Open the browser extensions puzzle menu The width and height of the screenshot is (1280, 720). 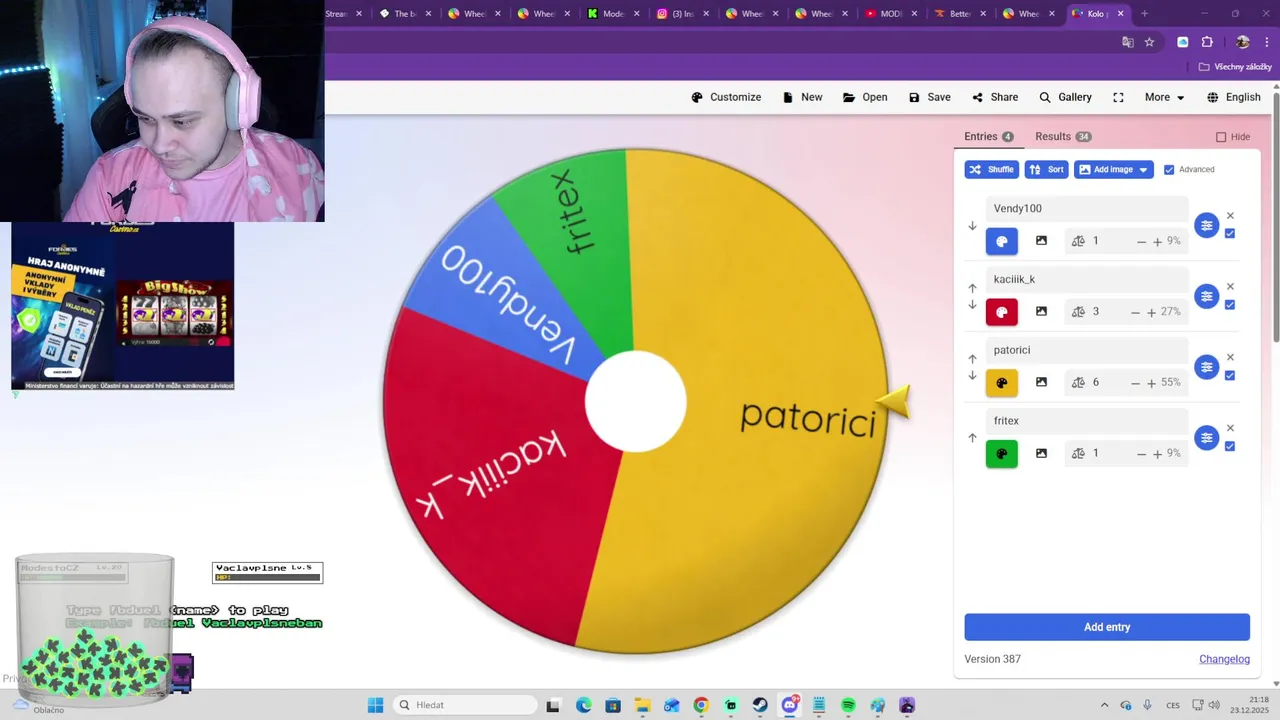coord(1207,42)
